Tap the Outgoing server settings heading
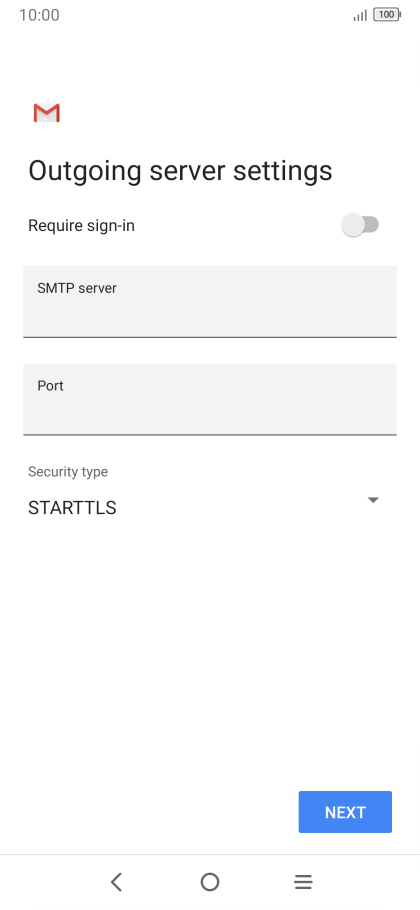The image size is (420, 910). coord(180,171)
